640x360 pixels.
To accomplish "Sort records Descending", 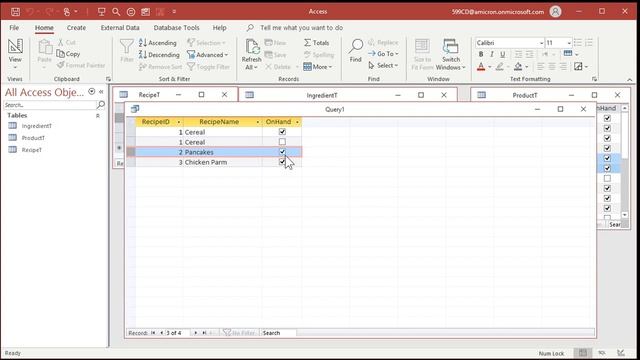I will point(159,54).
